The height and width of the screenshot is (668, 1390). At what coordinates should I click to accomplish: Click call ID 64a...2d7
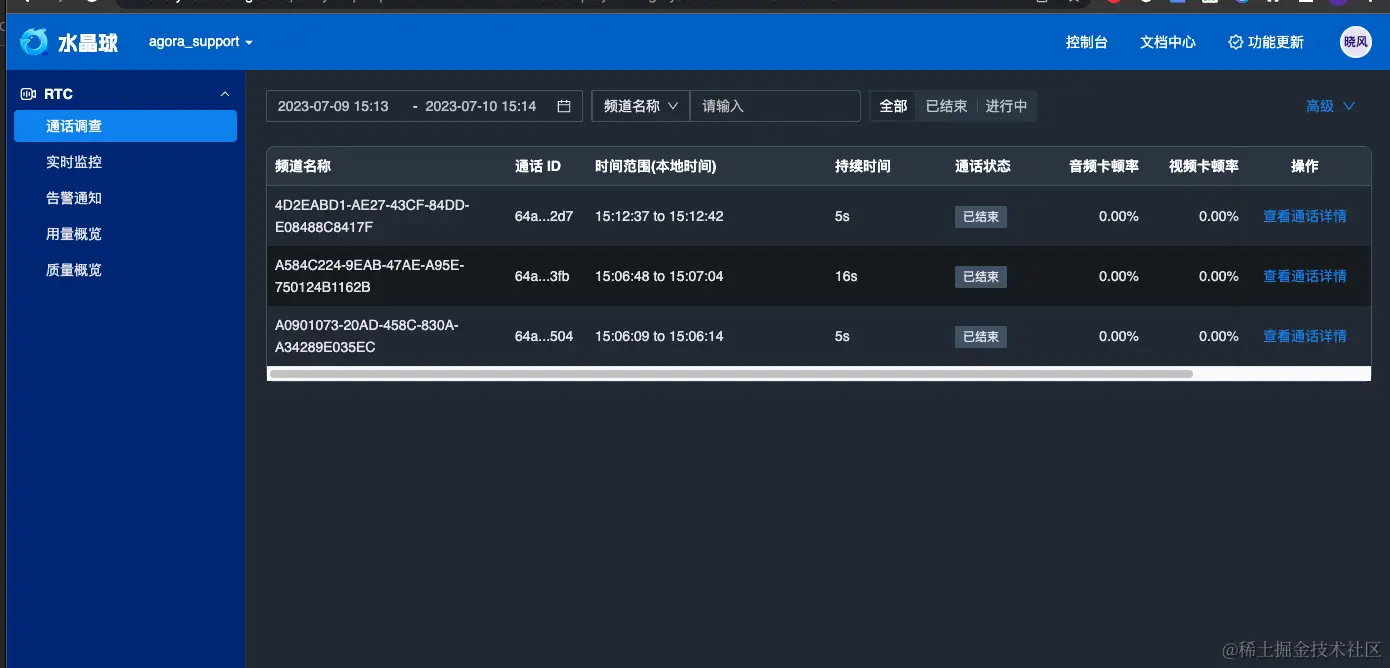544,216
